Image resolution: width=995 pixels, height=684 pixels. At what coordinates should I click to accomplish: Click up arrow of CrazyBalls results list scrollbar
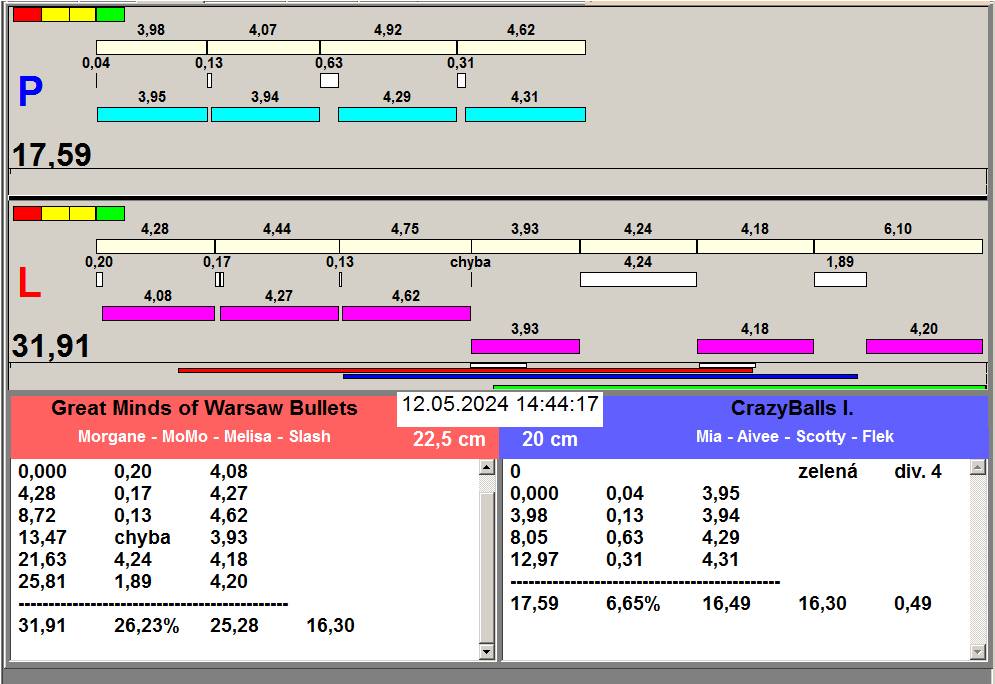pos(978,468)
